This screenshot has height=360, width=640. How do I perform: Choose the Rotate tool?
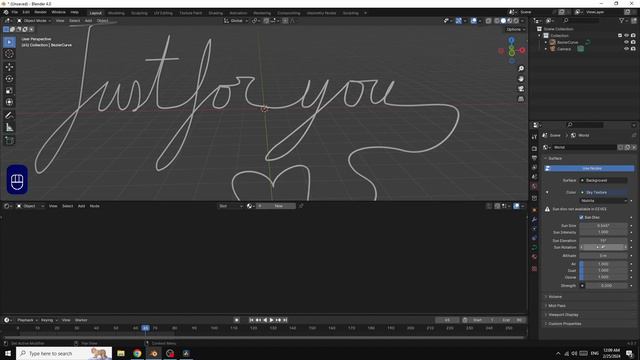[x=9, y=79]
